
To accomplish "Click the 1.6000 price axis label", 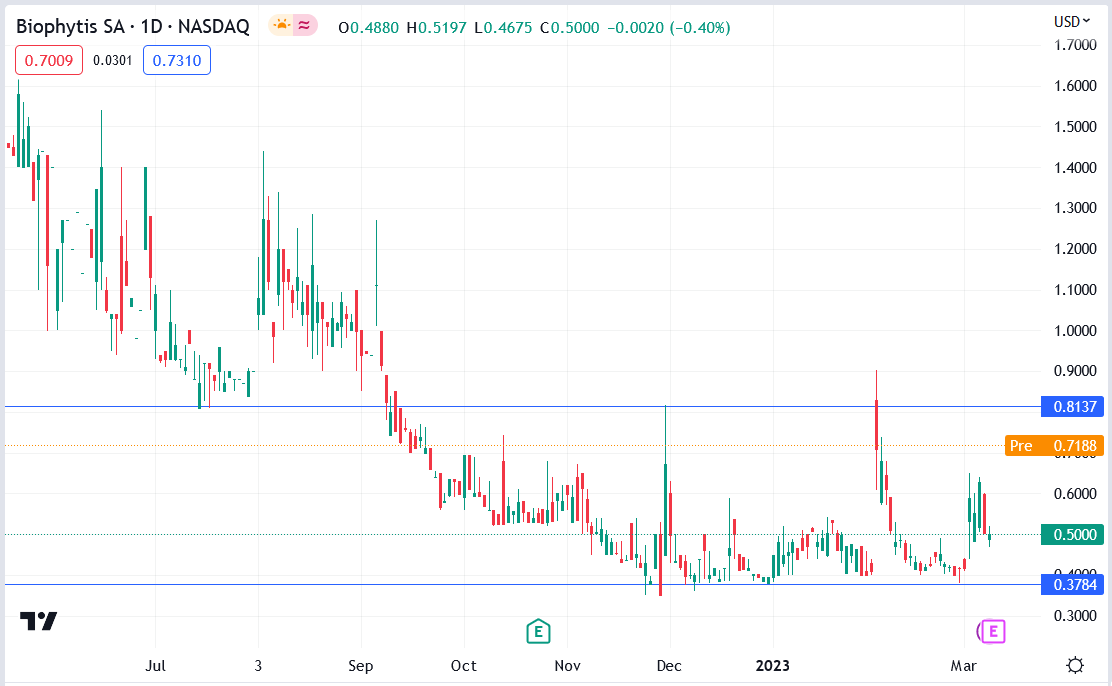I will pos(1075,86).
